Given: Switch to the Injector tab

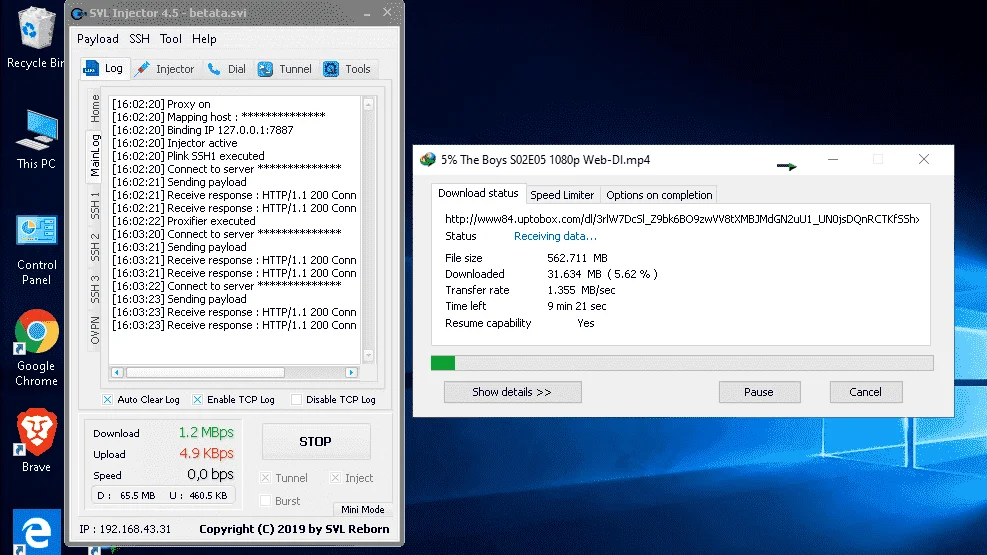Looking at the screenshot, I should (166, 69).
